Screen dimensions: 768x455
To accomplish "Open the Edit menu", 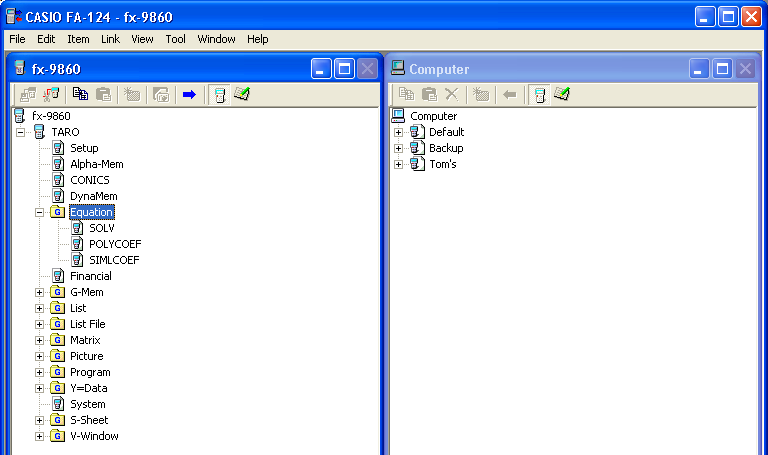I will [46, 39].
